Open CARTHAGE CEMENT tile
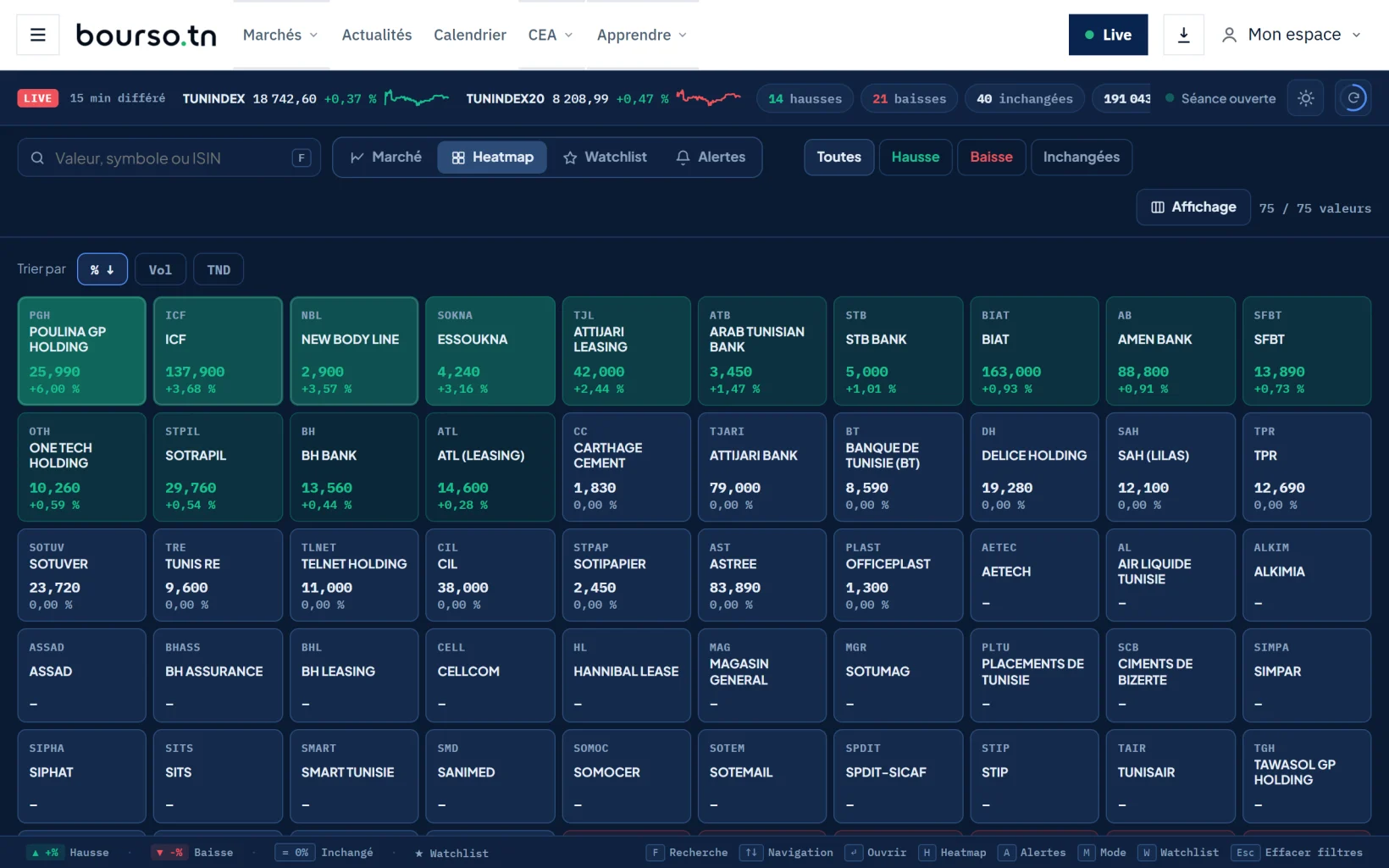 tap(626, 467)
